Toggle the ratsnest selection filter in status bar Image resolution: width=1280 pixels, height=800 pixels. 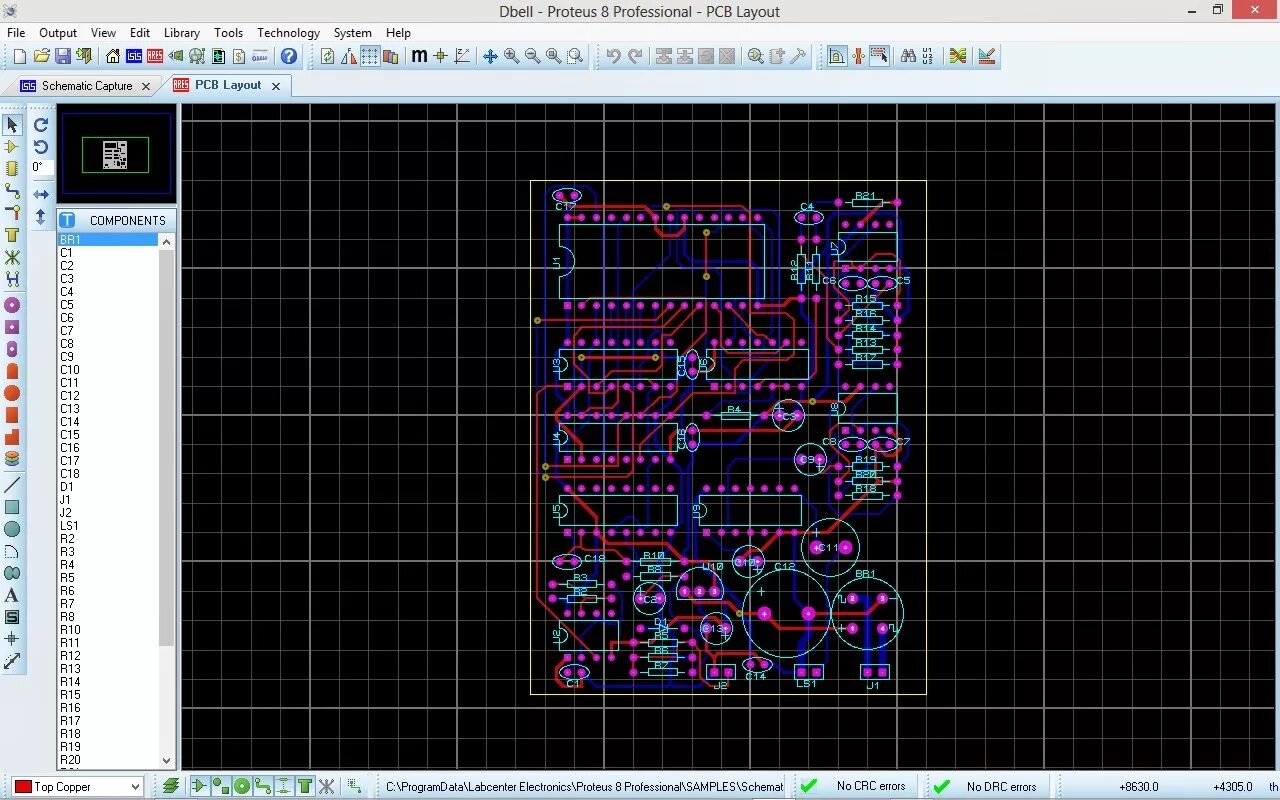326,787
